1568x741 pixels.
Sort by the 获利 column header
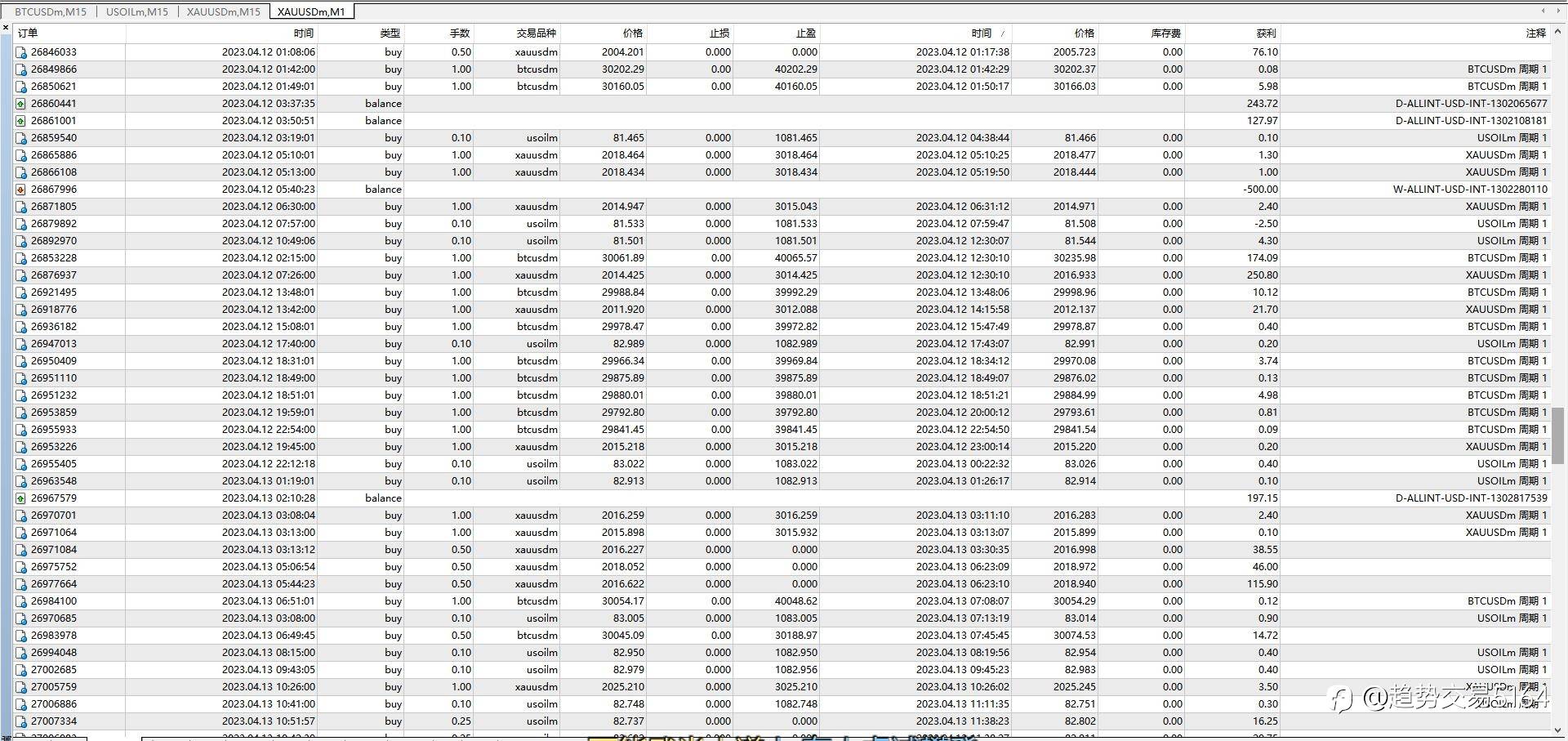1232,33
